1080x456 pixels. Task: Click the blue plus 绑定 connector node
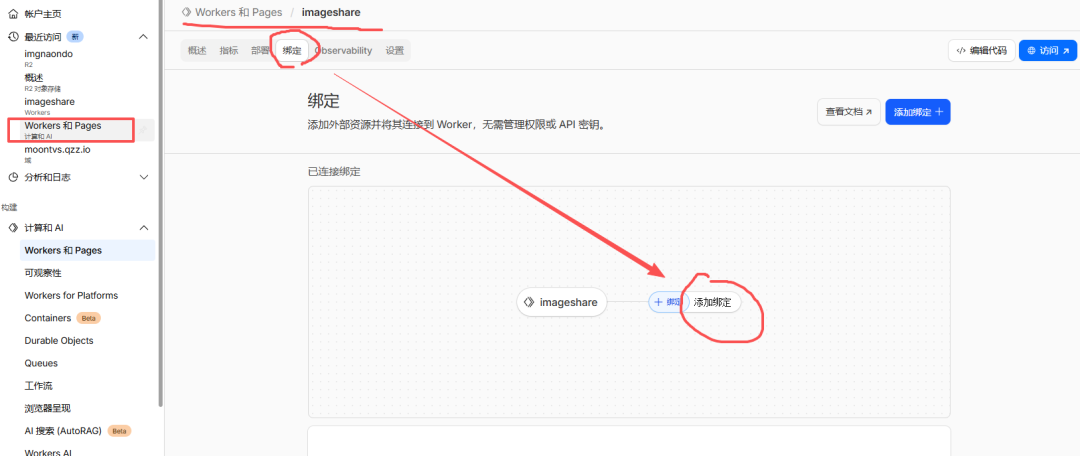coord(666,302)
